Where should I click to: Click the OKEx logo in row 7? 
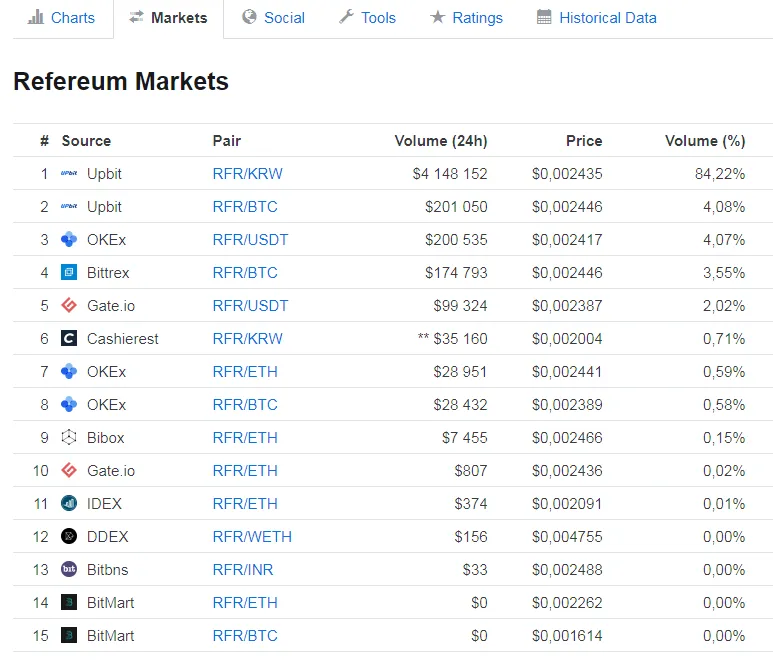point(69,371)
